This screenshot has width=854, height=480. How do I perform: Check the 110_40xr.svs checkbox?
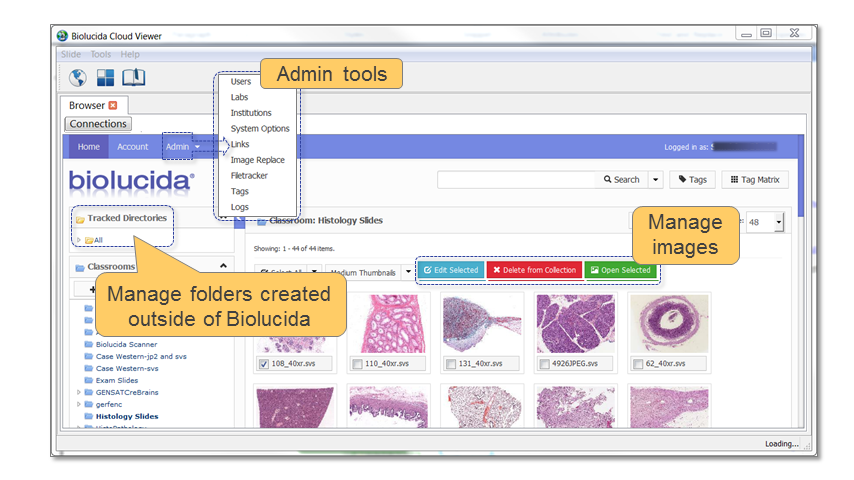357,364
